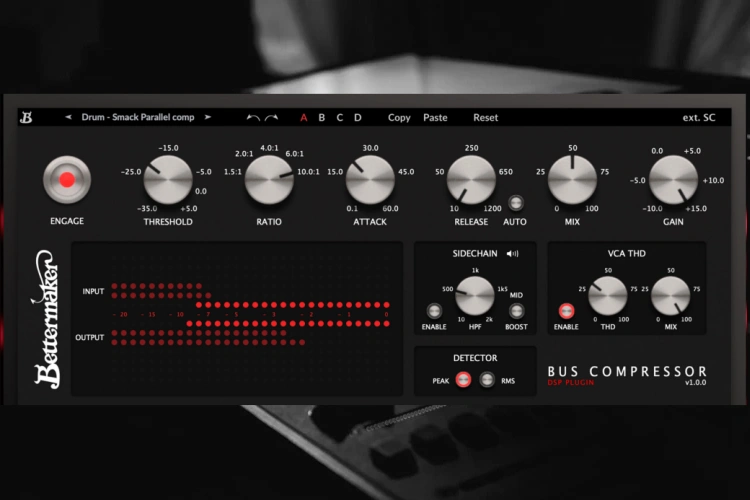Click the INPUT level meter

tap(161, 291)
